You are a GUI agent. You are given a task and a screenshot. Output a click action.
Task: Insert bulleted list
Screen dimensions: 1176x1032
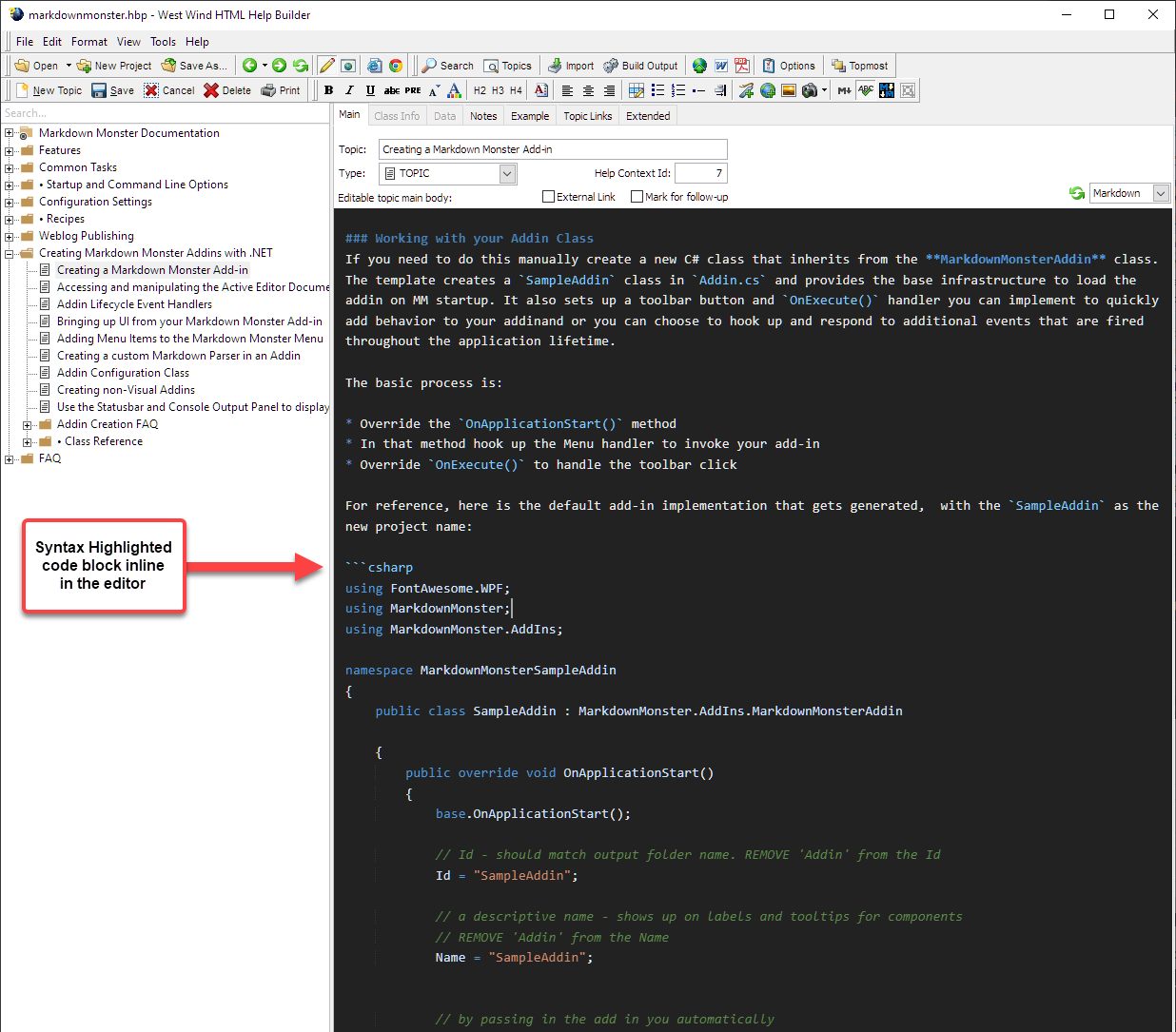pos(657,90)
